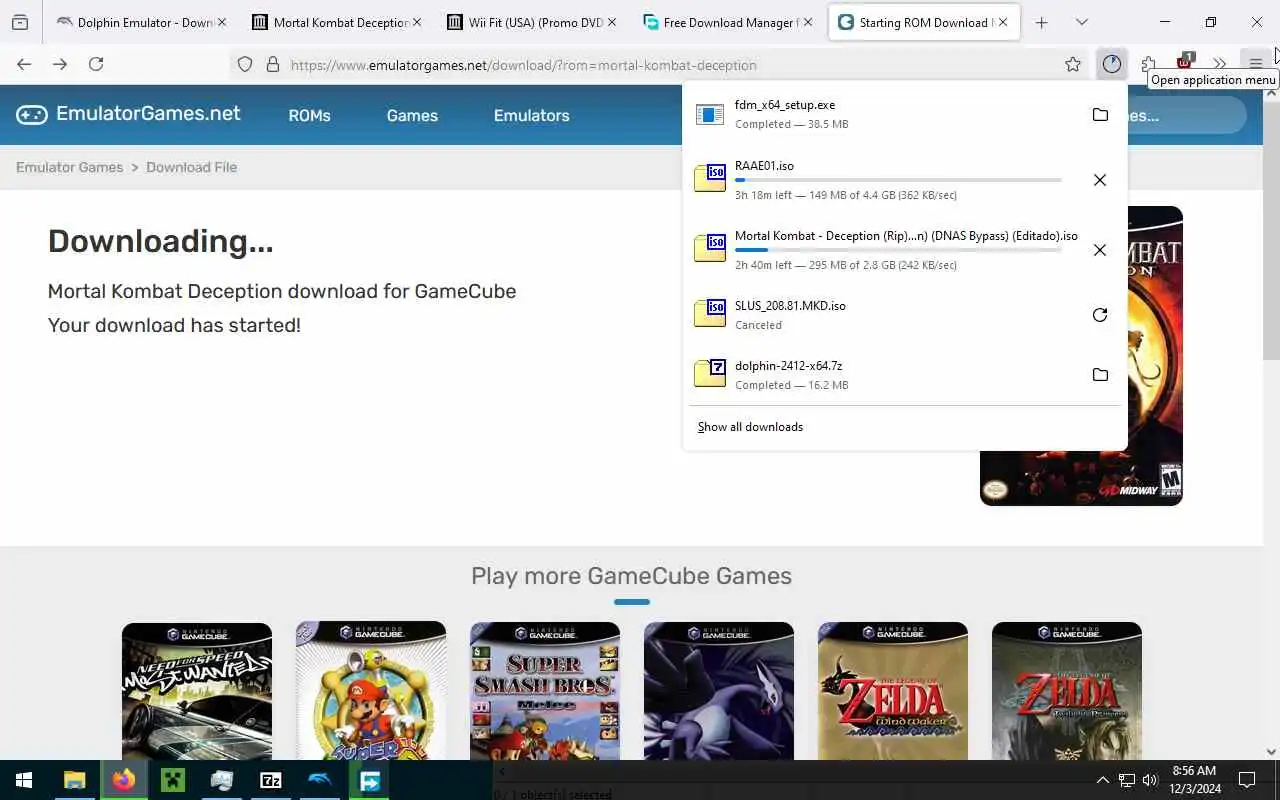
Task: Open Zelda Twilight Princess game cover
Action: tap(1067, 691)
